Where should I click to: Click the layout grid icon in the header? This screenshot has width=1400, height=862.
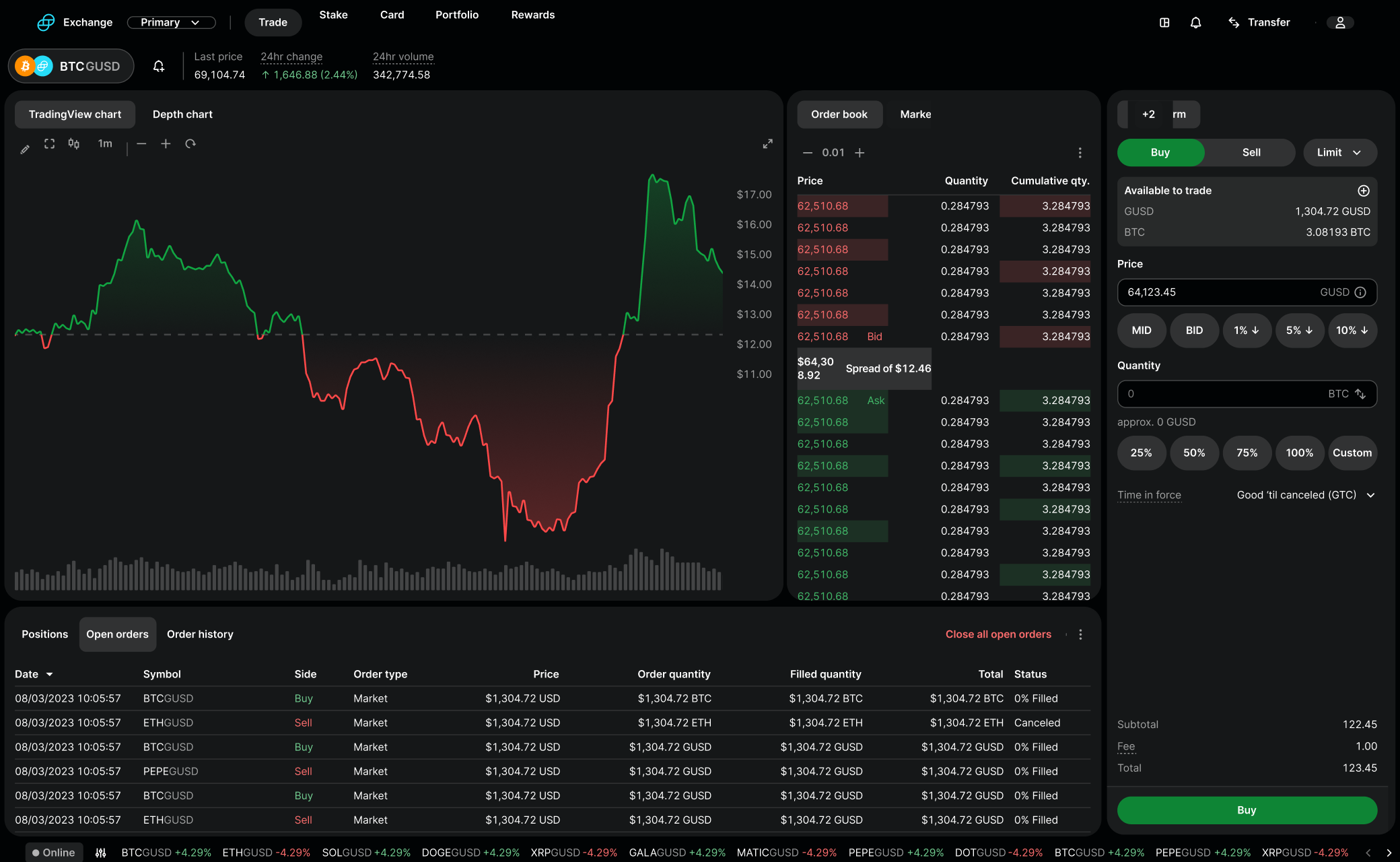pyautogui.click(x=1164, y=23)
